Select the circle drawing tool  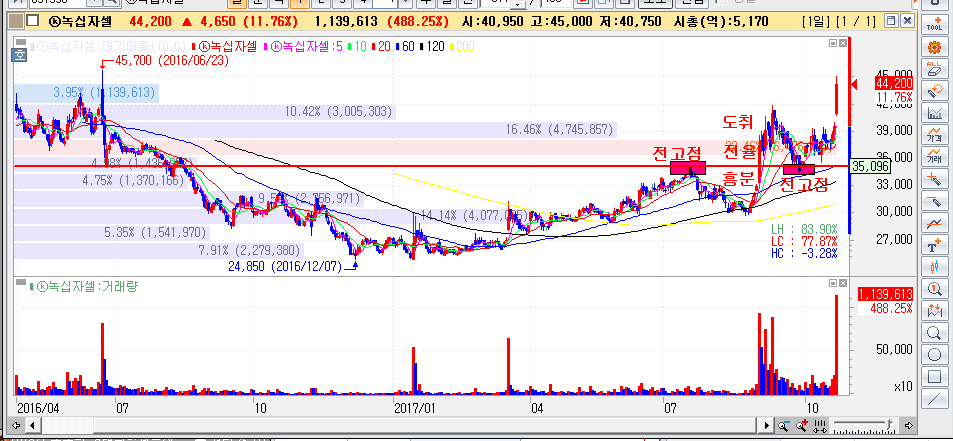click(x=935, y=355)
